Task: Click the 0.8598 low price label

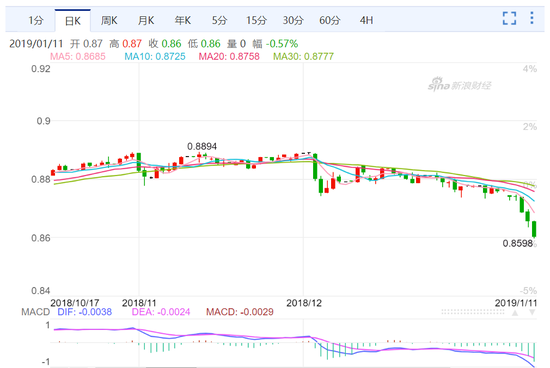Action: (517, 243)
